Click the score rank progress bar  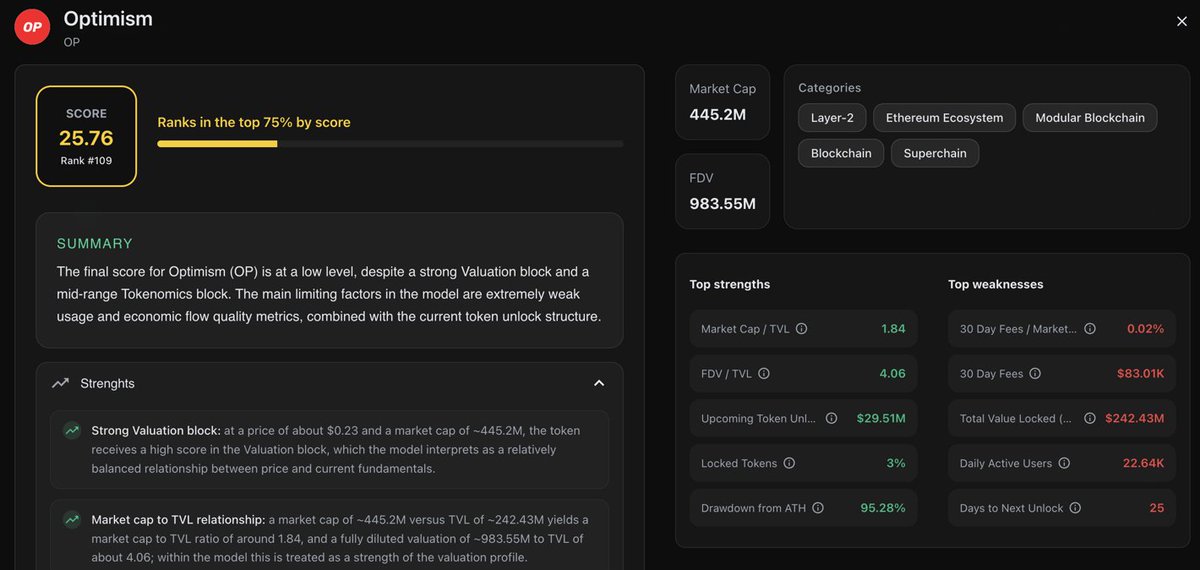(390, 144)
